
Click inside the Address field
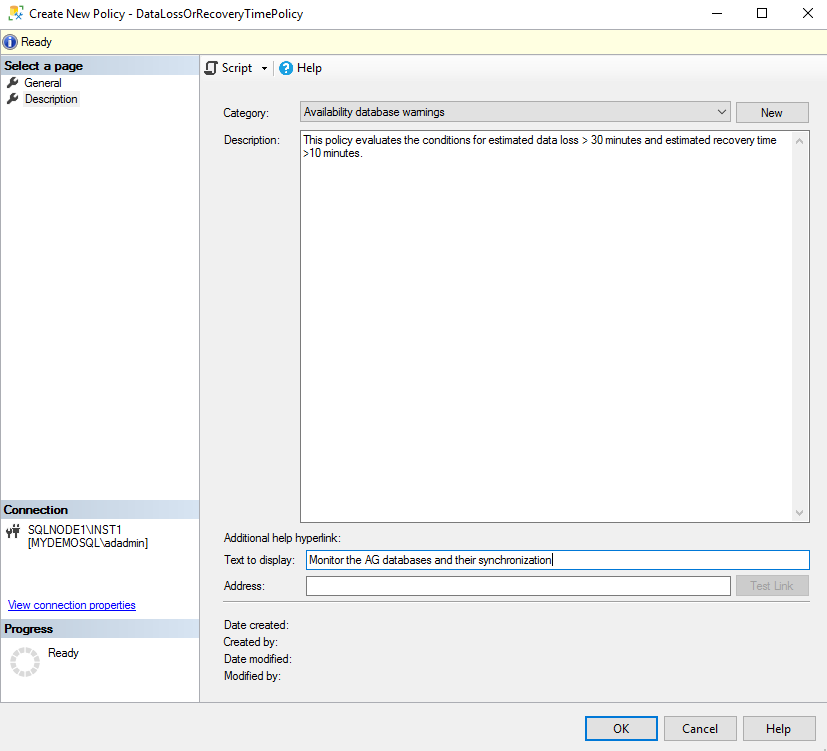coord(518,585)
